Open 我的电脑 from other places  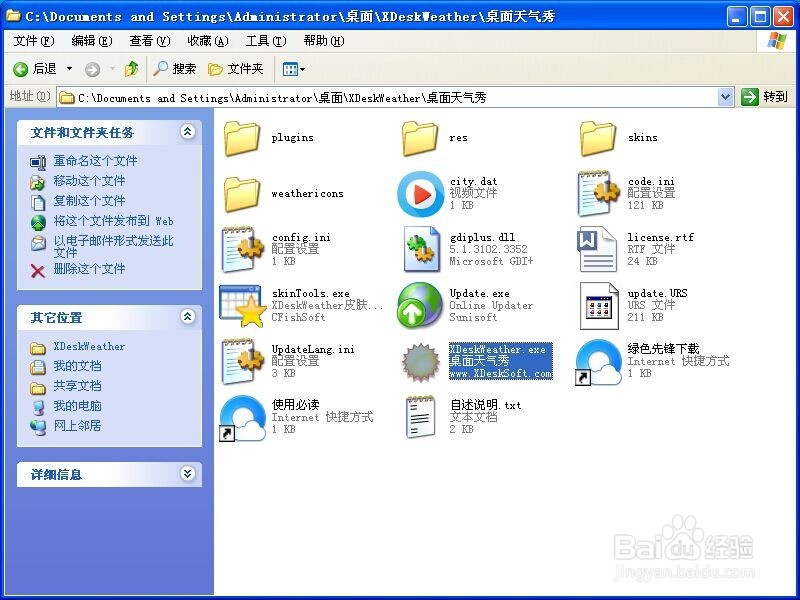click(x=78, y=406)
